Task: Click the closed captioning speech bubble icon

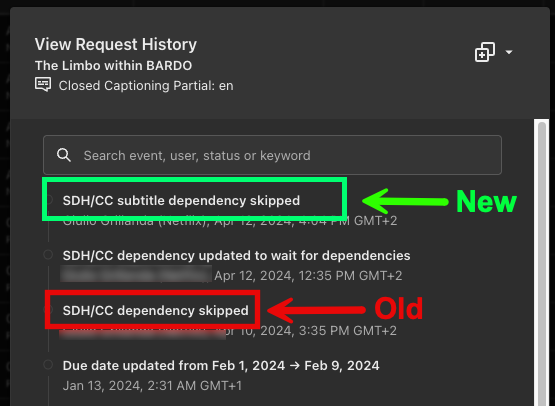Action: (43, 85)
